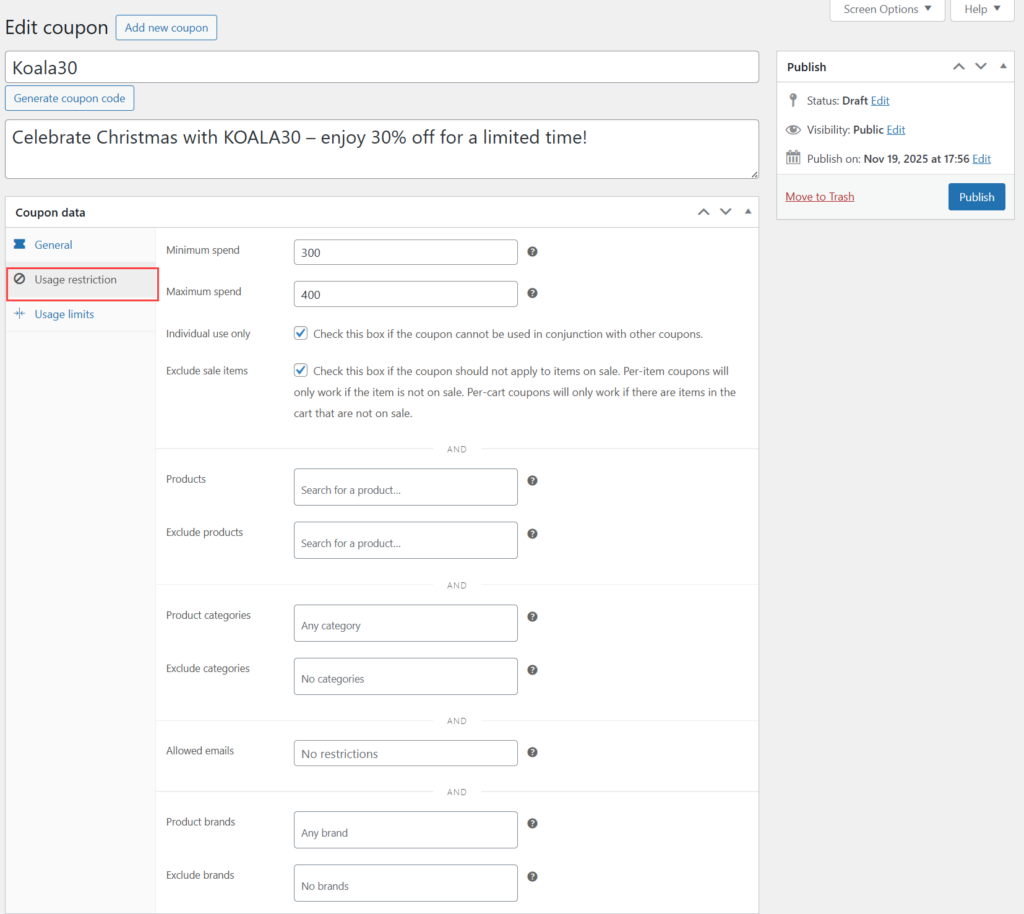The height and width of the screenshot is (914, 1024).
Task: Click help icon for Exclude brands
Action: pyautogui.click(x=532, y=877)
